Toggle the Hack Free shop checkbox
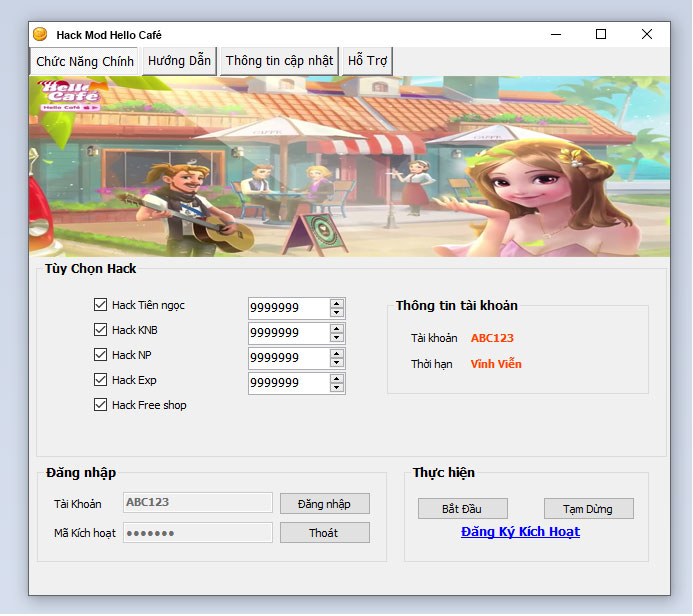Image resolution: width=693 pixels, height=616 pixels. coord(100,405)
